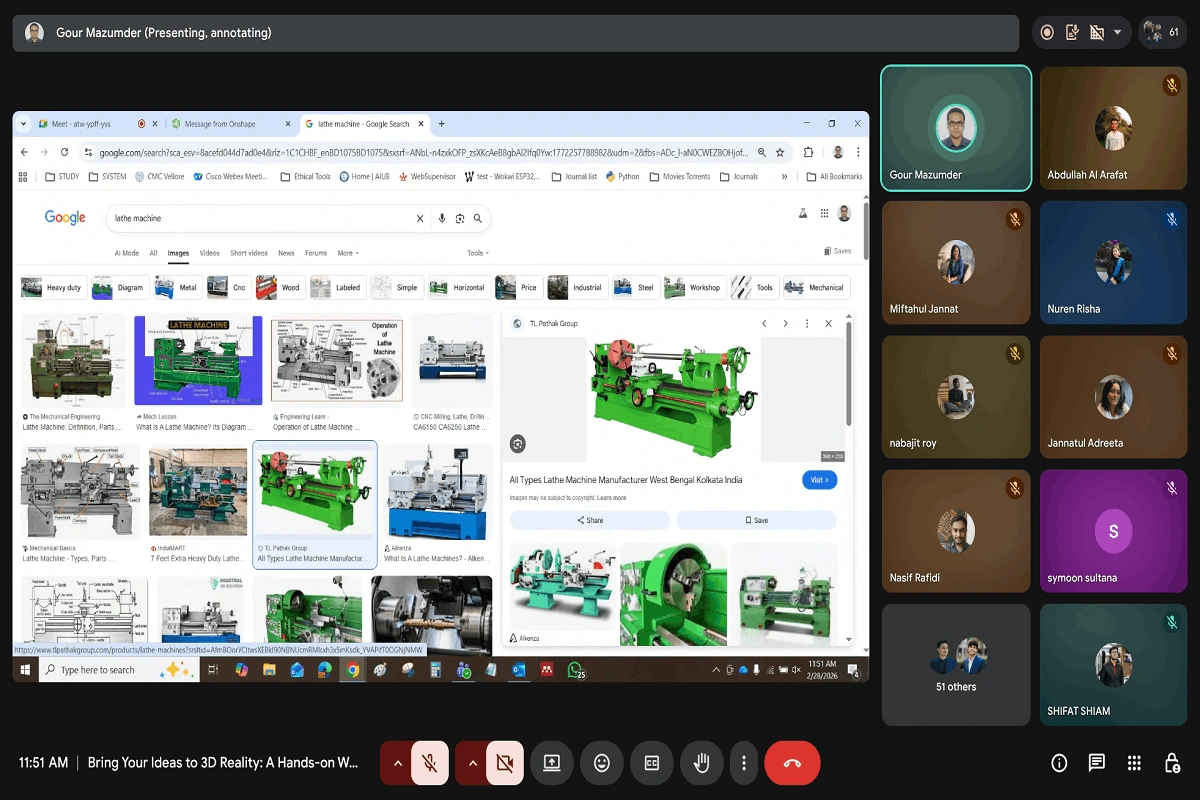
Task: Toggle the microphone mute button
Action: 430,763
